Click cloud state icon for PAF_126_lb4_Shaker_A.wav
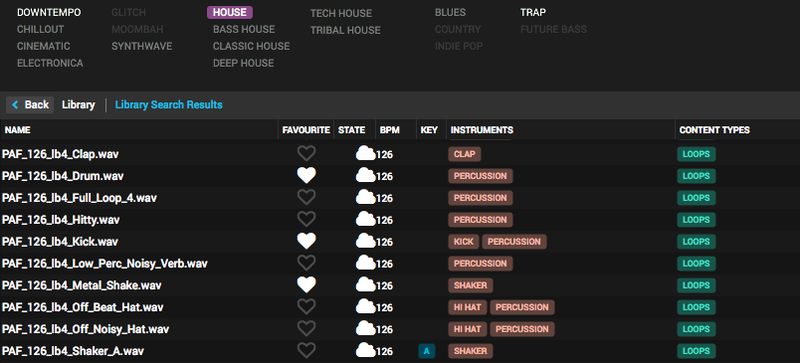This screenshot has height=363, width=800. (x=365, y=350)
